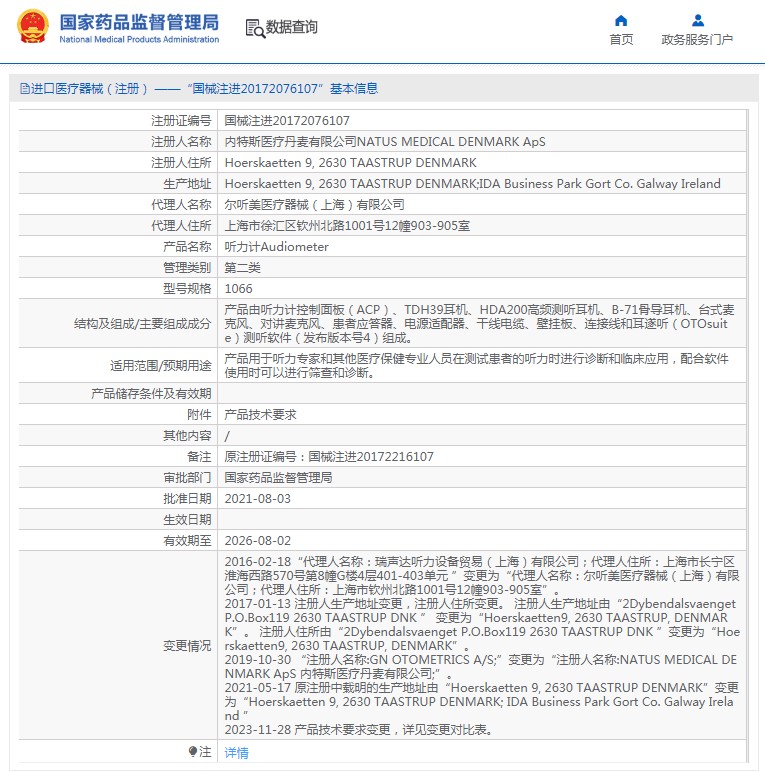Click the 其他内容 row label
The width and height of the screenshot is (765, 772).
pos(187,436)
